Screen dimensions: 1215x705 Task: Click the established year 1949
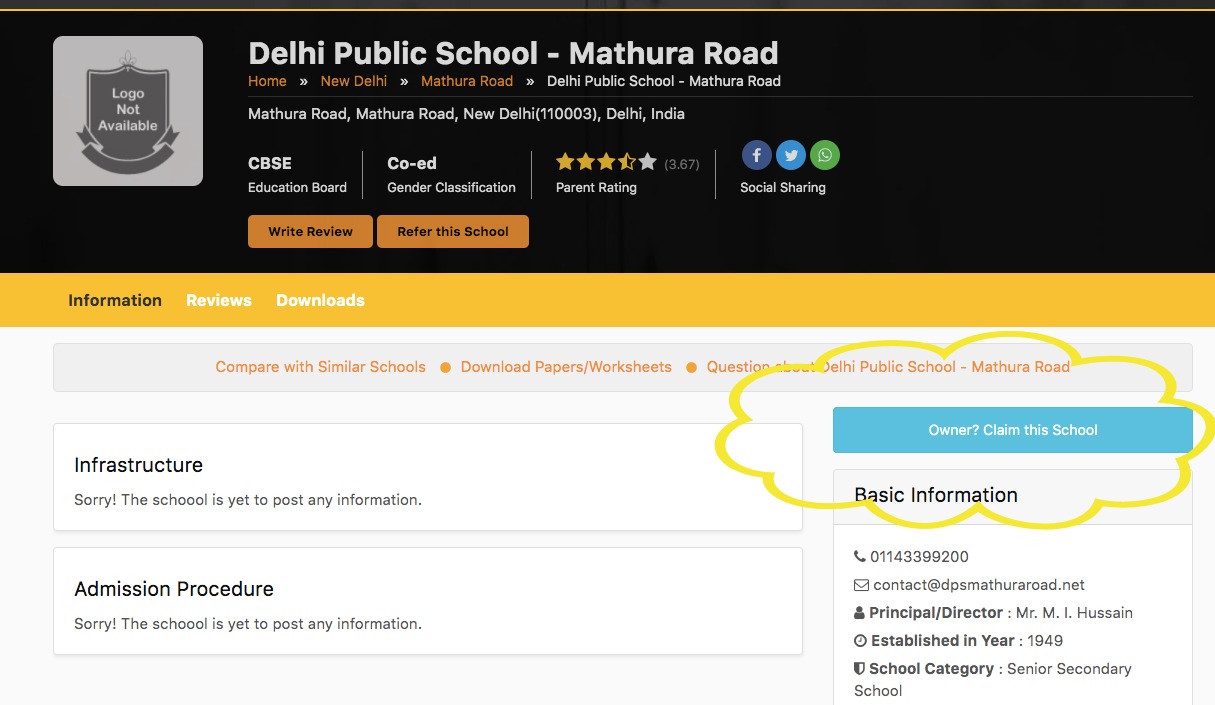point(1045,640)
